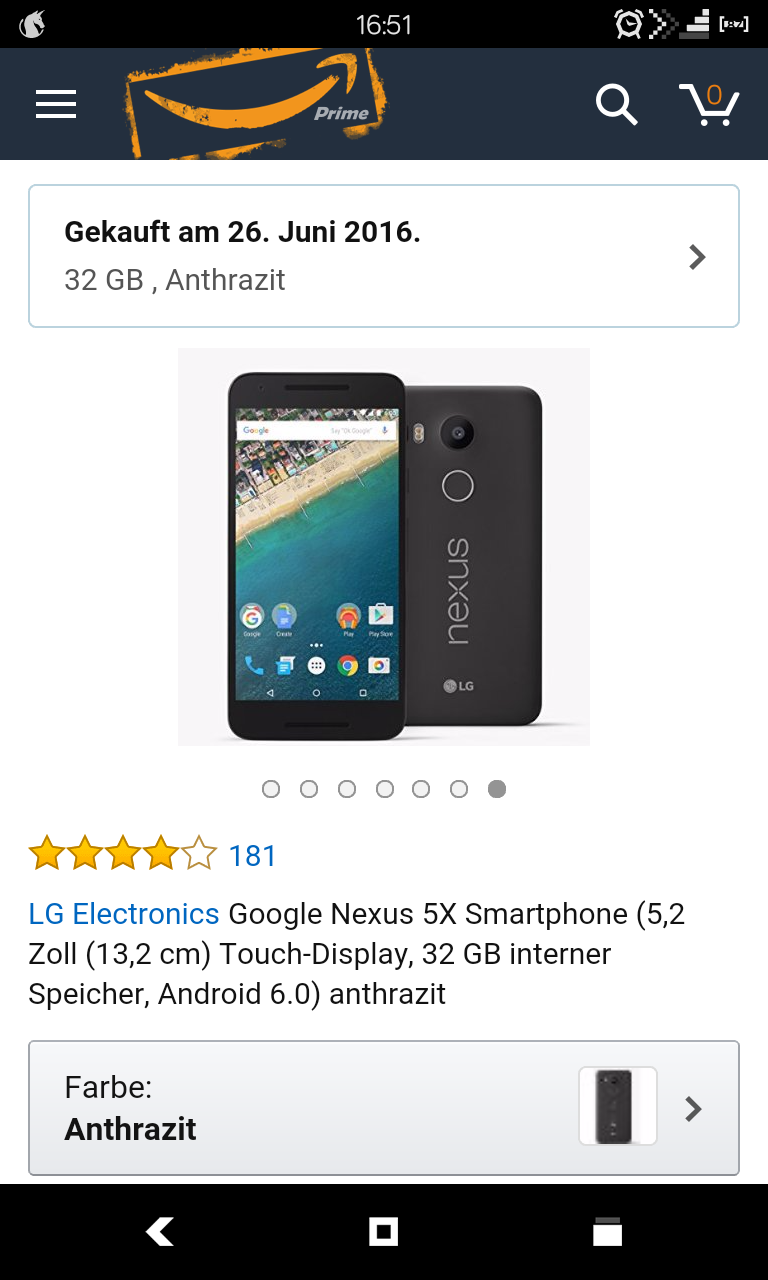This screenshot has height=1280, width=768.
Task: Tap the Amazon Prime logo
Action: coord(256,104)
